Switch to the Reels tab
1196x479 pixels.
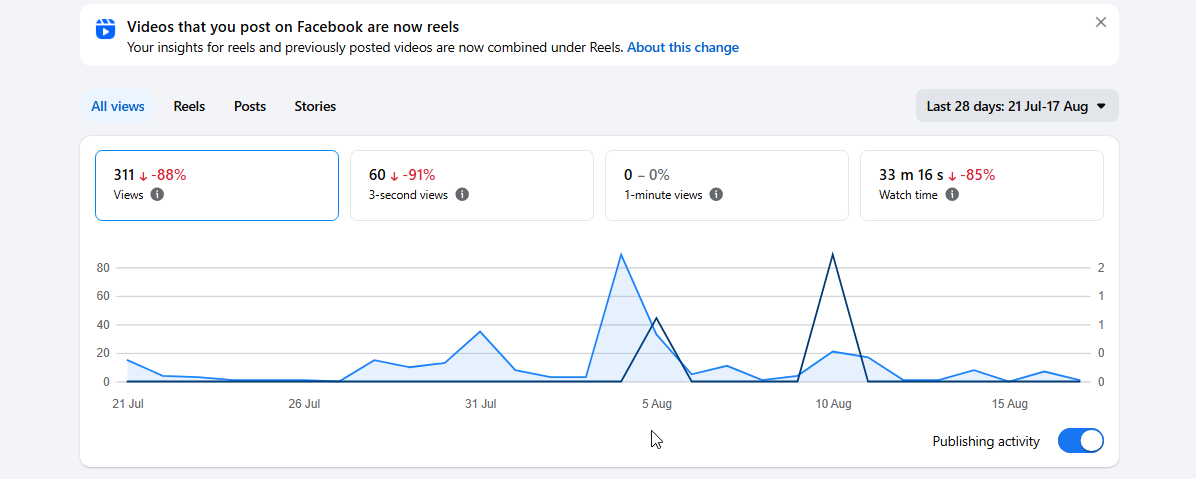pos(189,106)
